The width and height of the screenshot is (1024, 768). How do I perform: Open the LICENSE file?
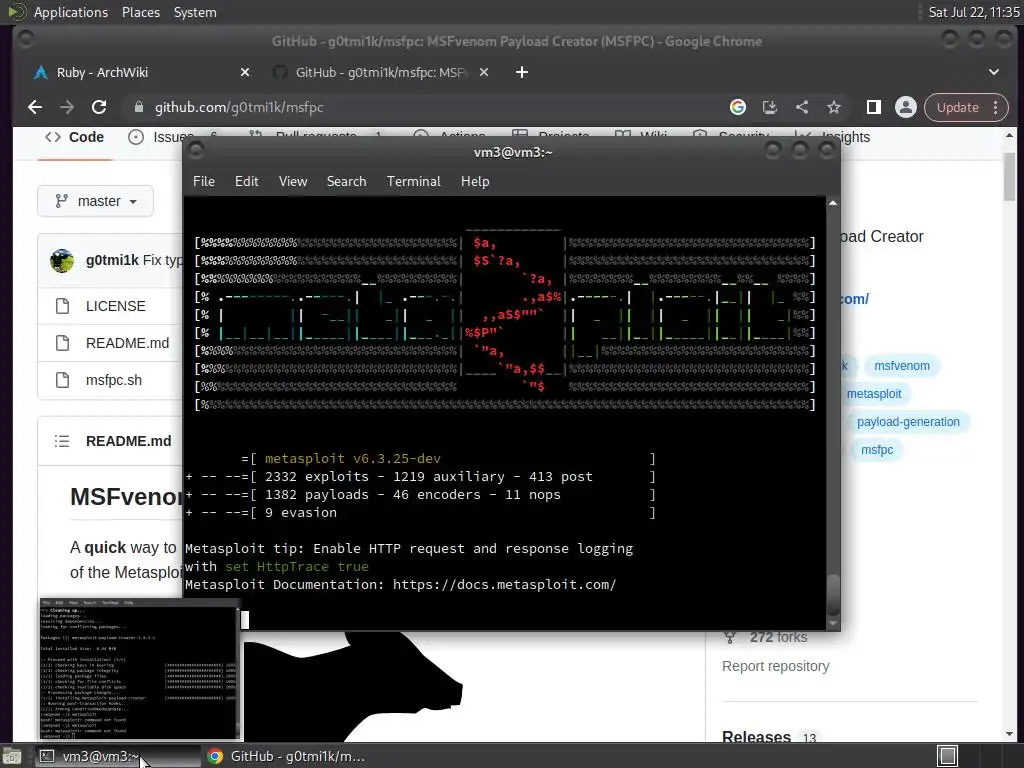(116, 306)
